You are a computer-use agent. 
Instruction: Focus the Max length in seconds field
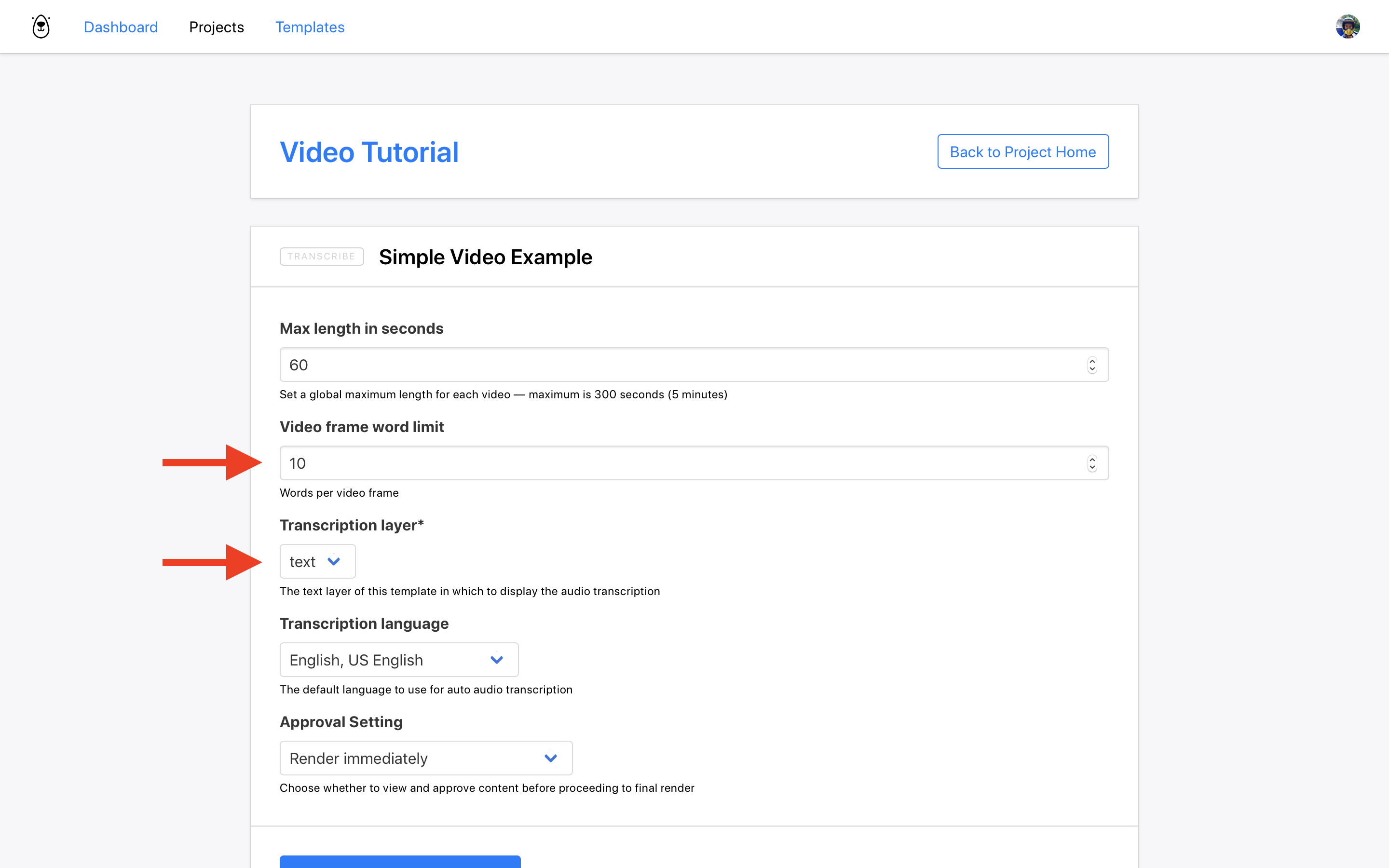click(x=677, y=365)
